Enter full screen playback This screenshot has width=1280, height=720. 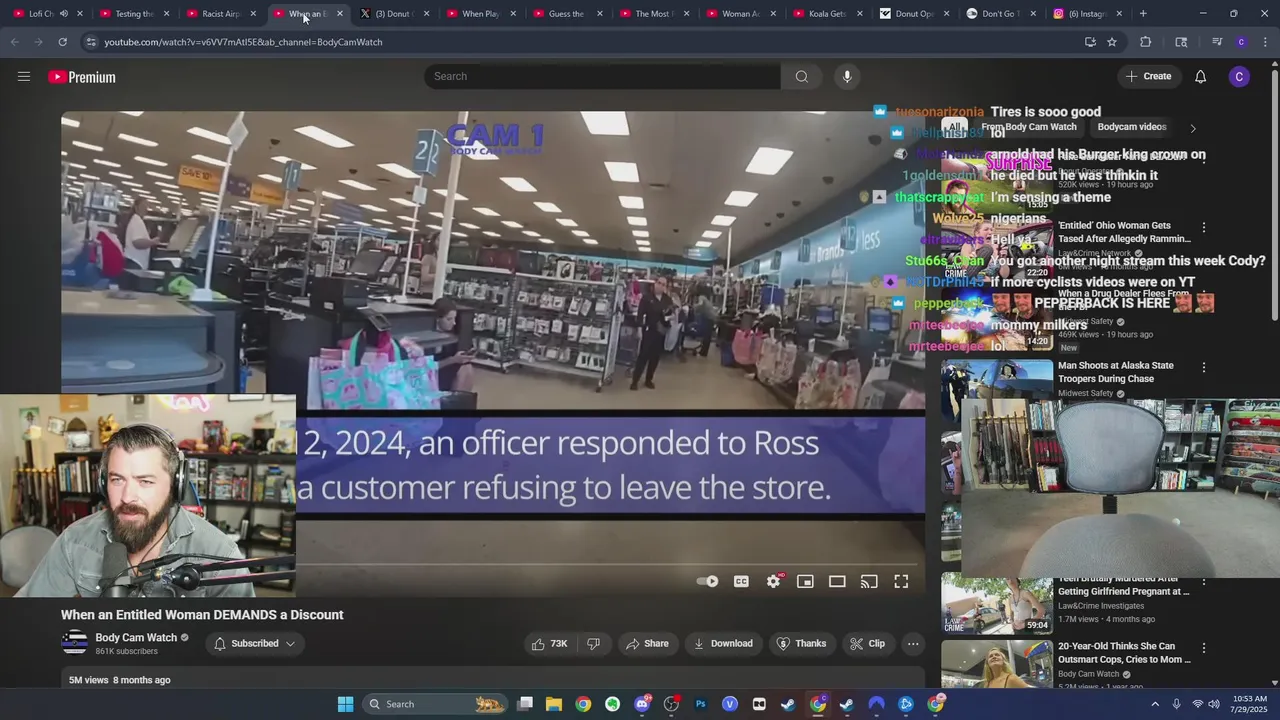coord(901,581)
